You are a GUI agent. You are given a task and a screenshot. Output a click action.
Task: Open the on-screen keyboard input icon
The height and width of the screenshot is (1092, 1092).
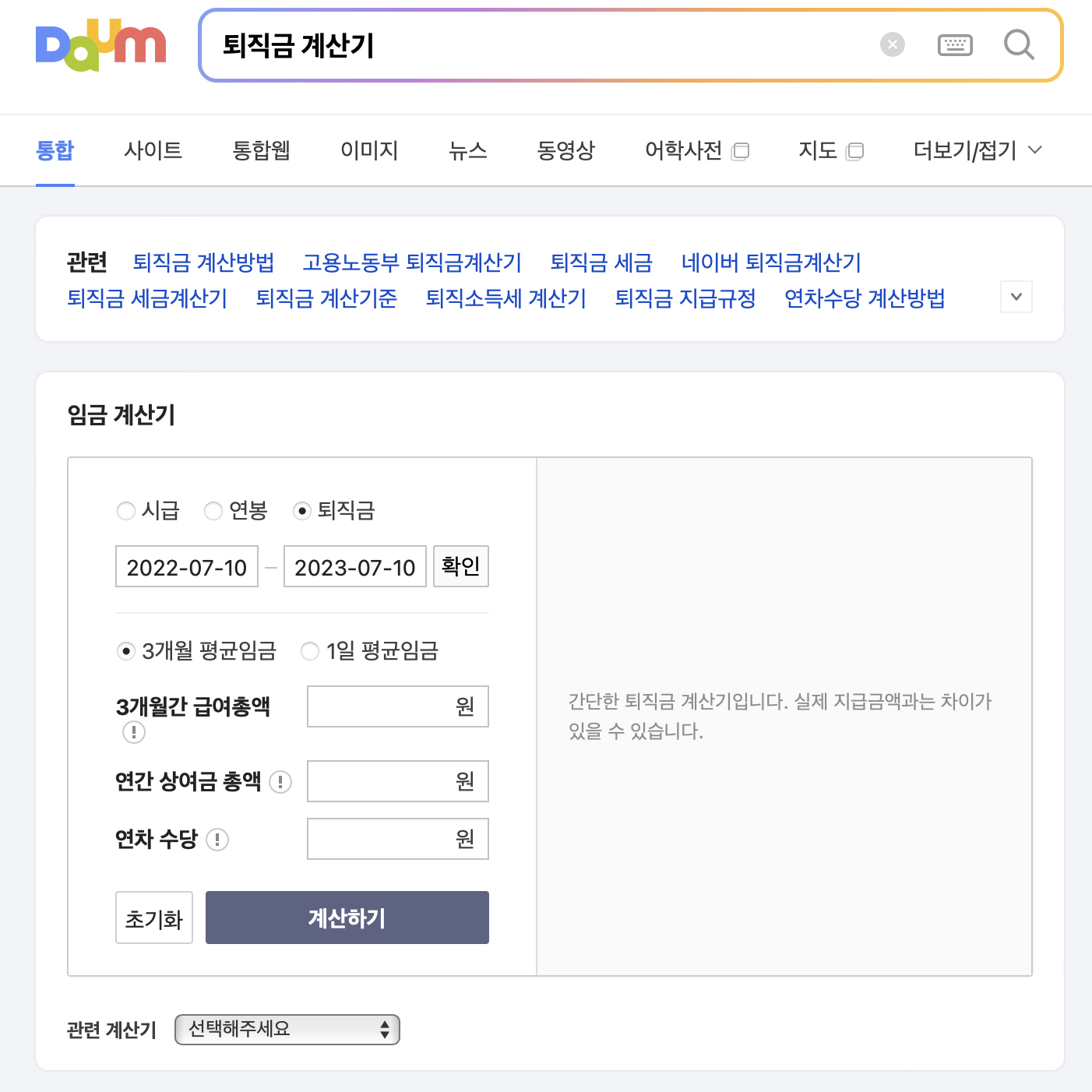click(955, 44)
